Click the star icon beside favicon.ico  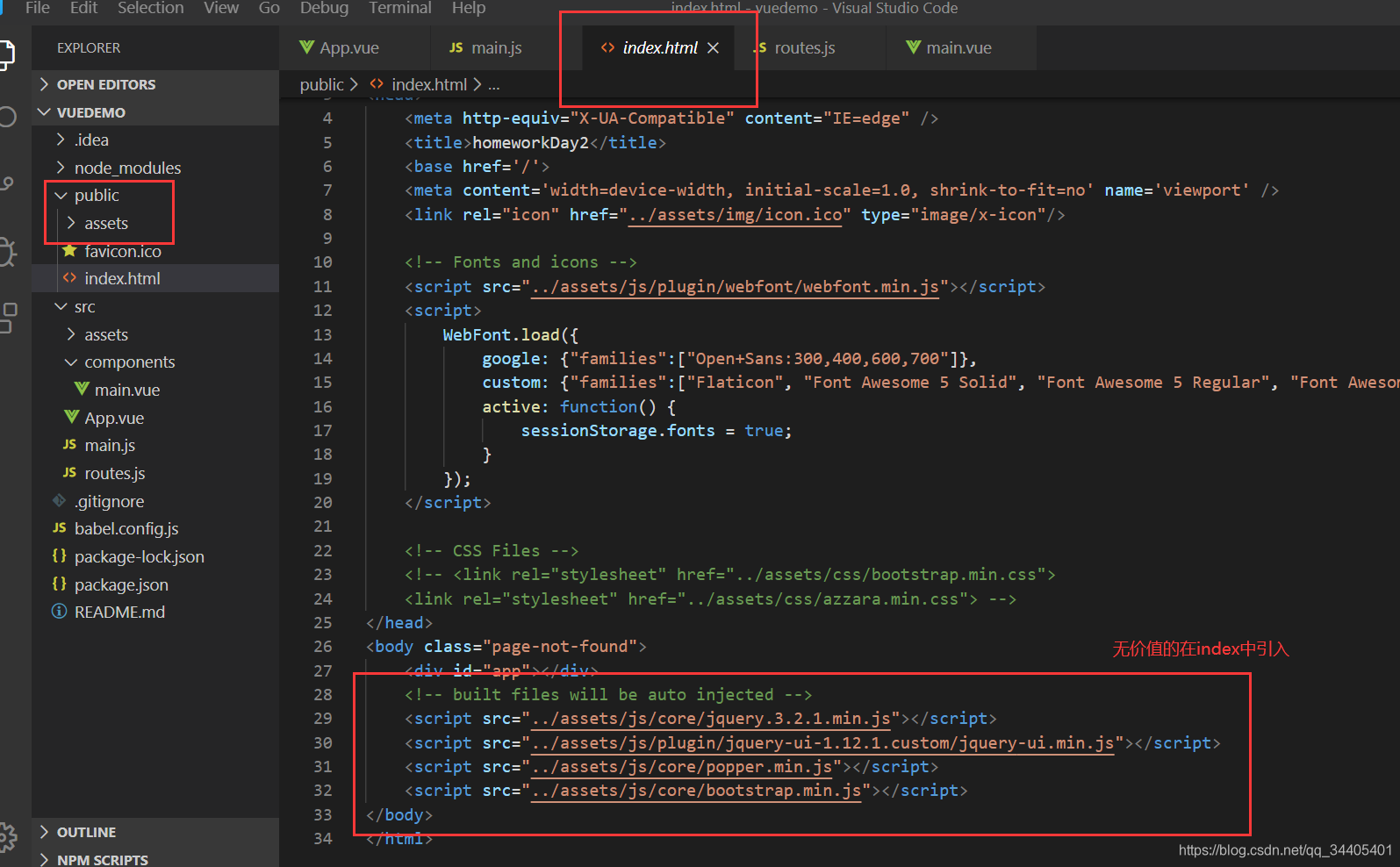(x=69, y=251)
